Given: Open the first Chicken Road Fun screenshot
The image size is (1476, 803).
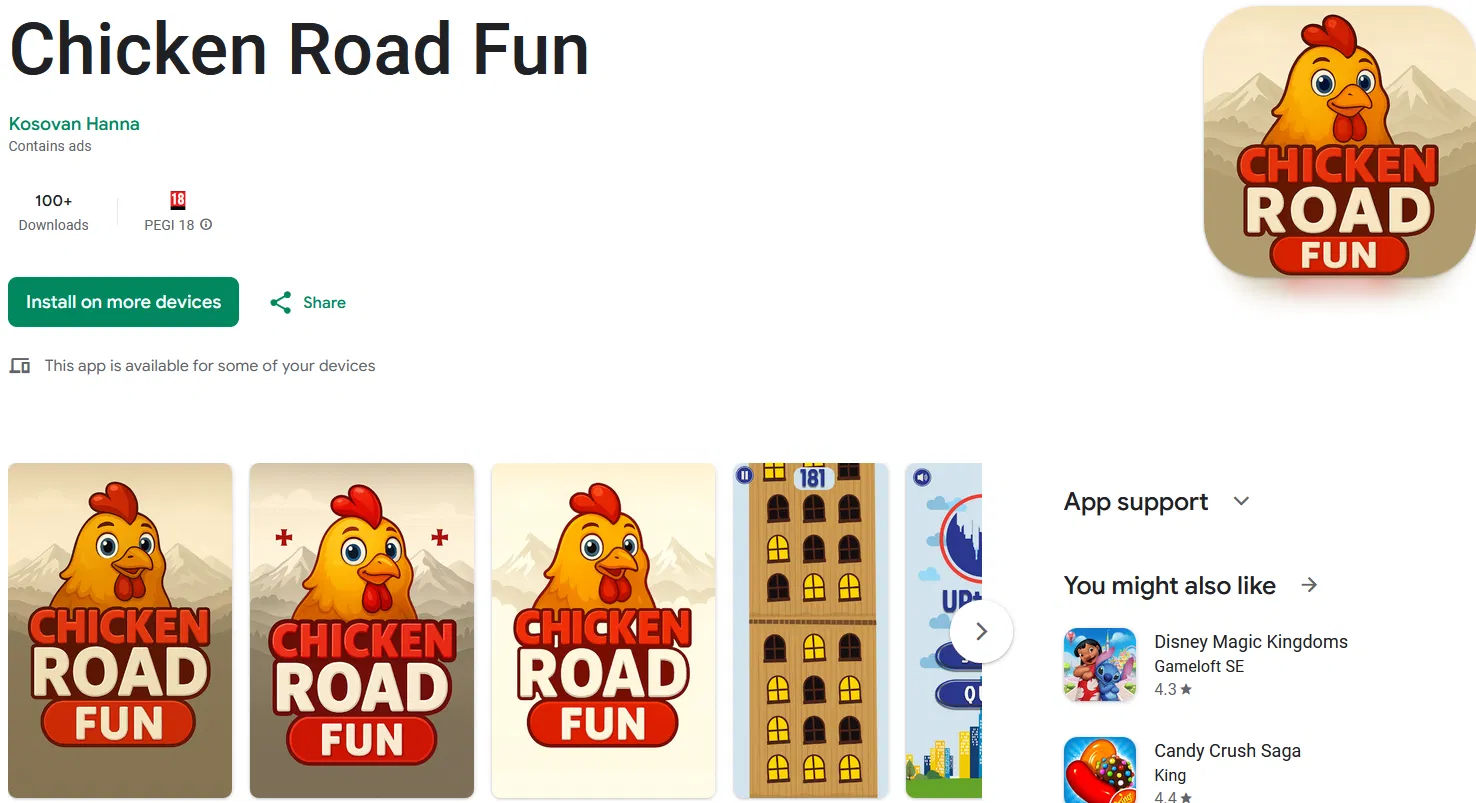Looking at the screenshot, I should click(x=120, y=630).
